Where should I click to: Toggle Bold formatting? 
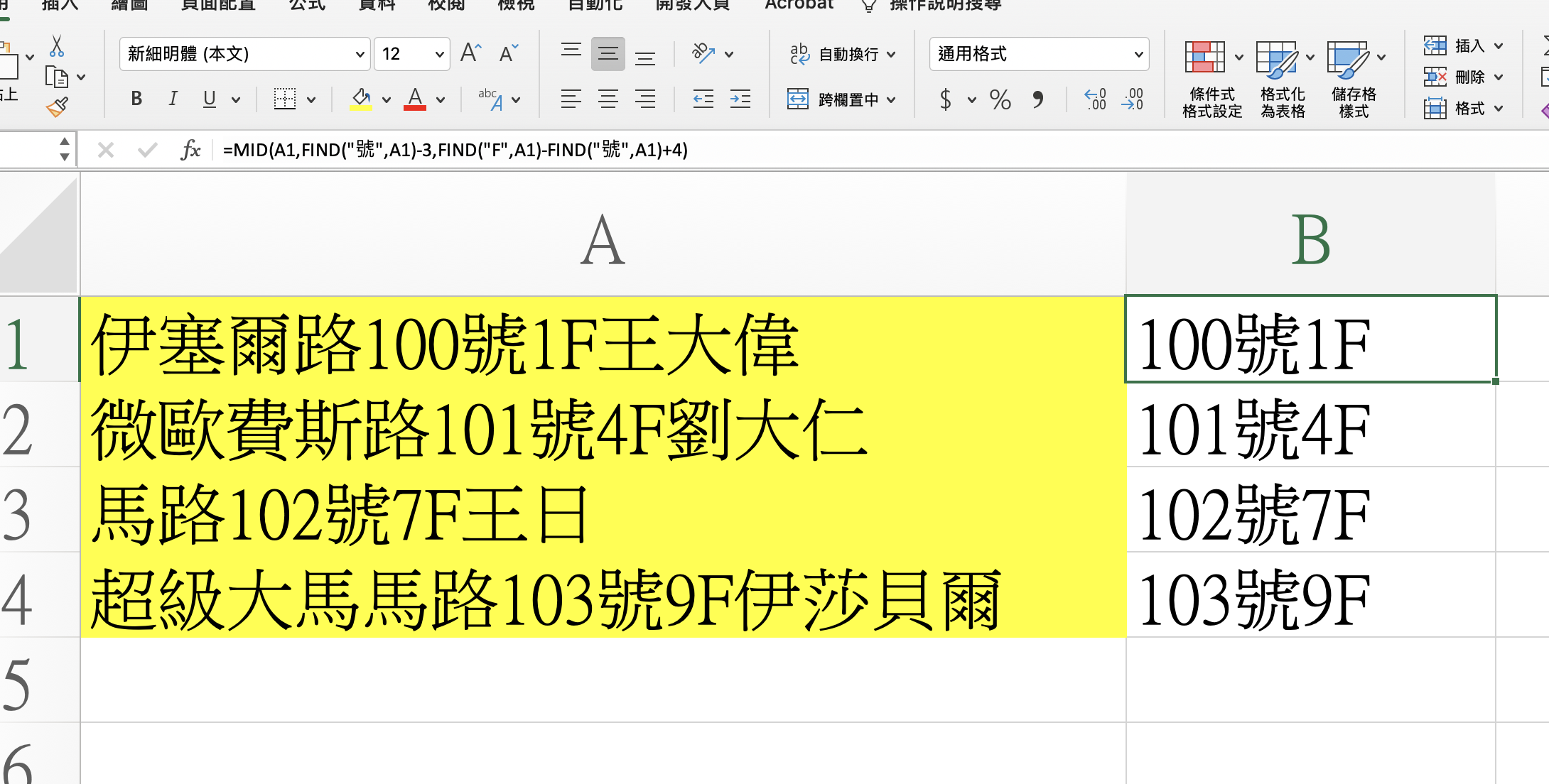click(136, 99)
